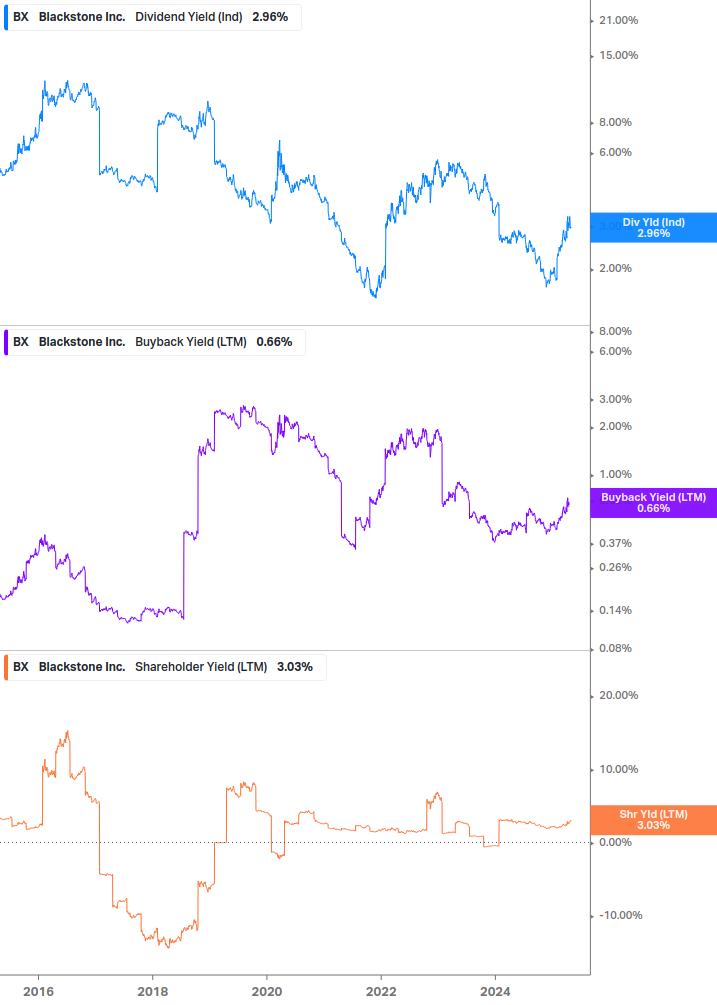
Task: Click the blue color bar beside BX dividend legend
Action: click(6, 17)
